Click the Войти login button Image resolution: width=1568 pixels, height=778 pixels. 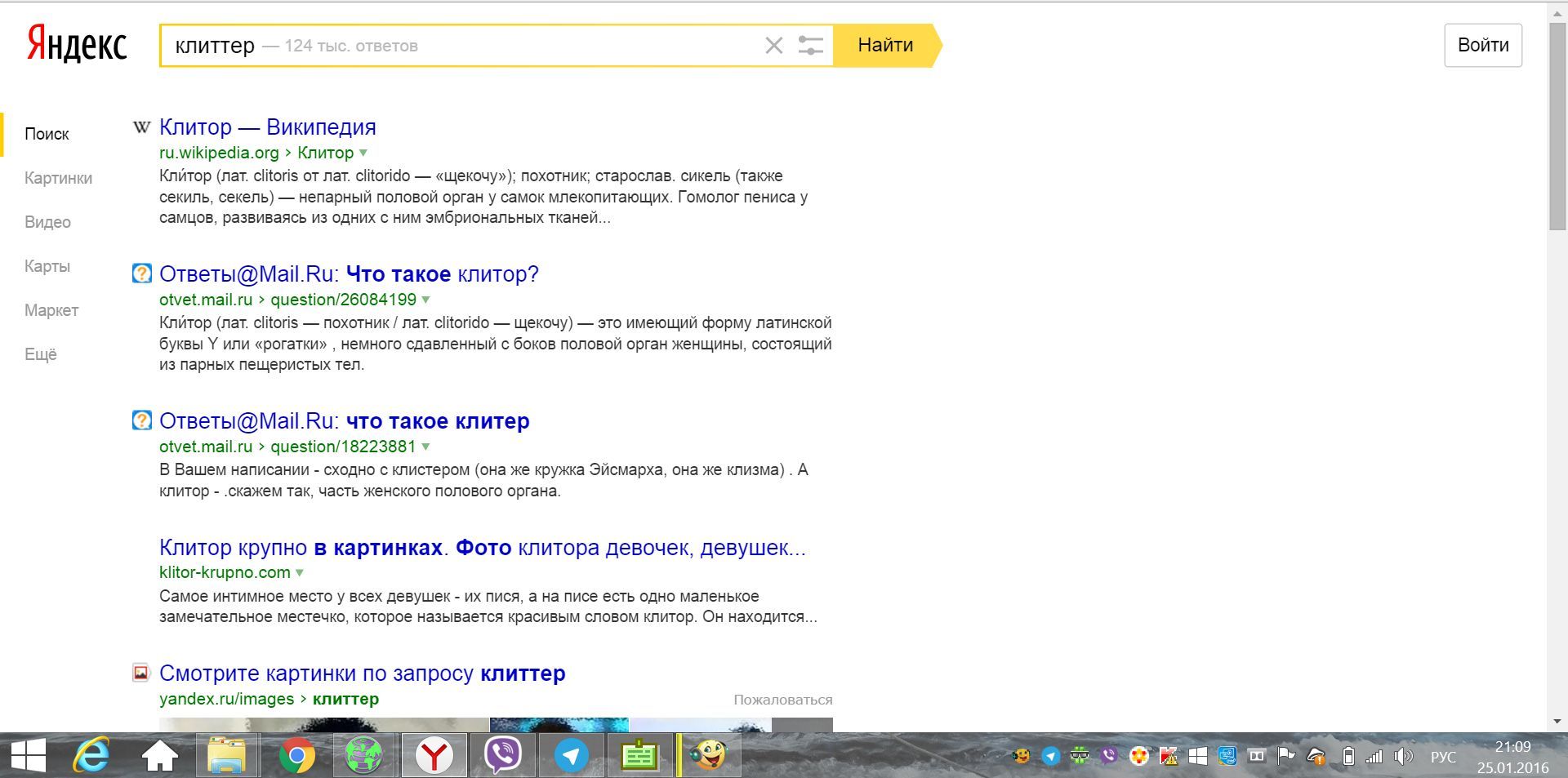click(x=1482, y=45)
